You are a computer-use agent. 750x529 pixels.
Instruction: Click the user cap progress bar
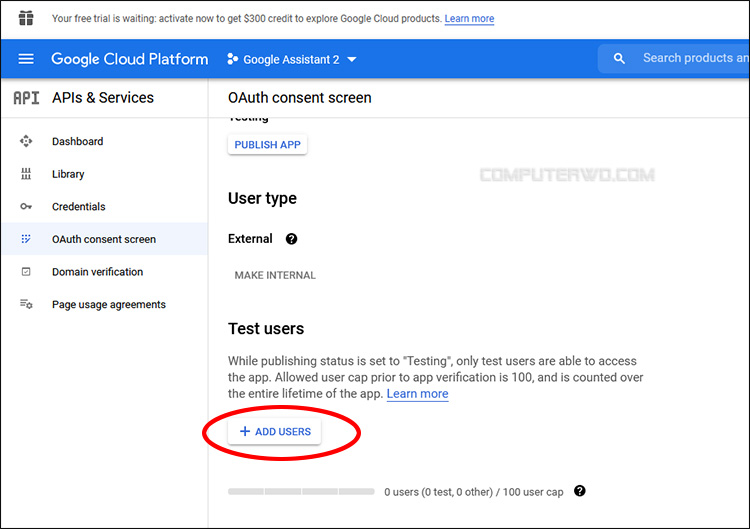[301, 491]
